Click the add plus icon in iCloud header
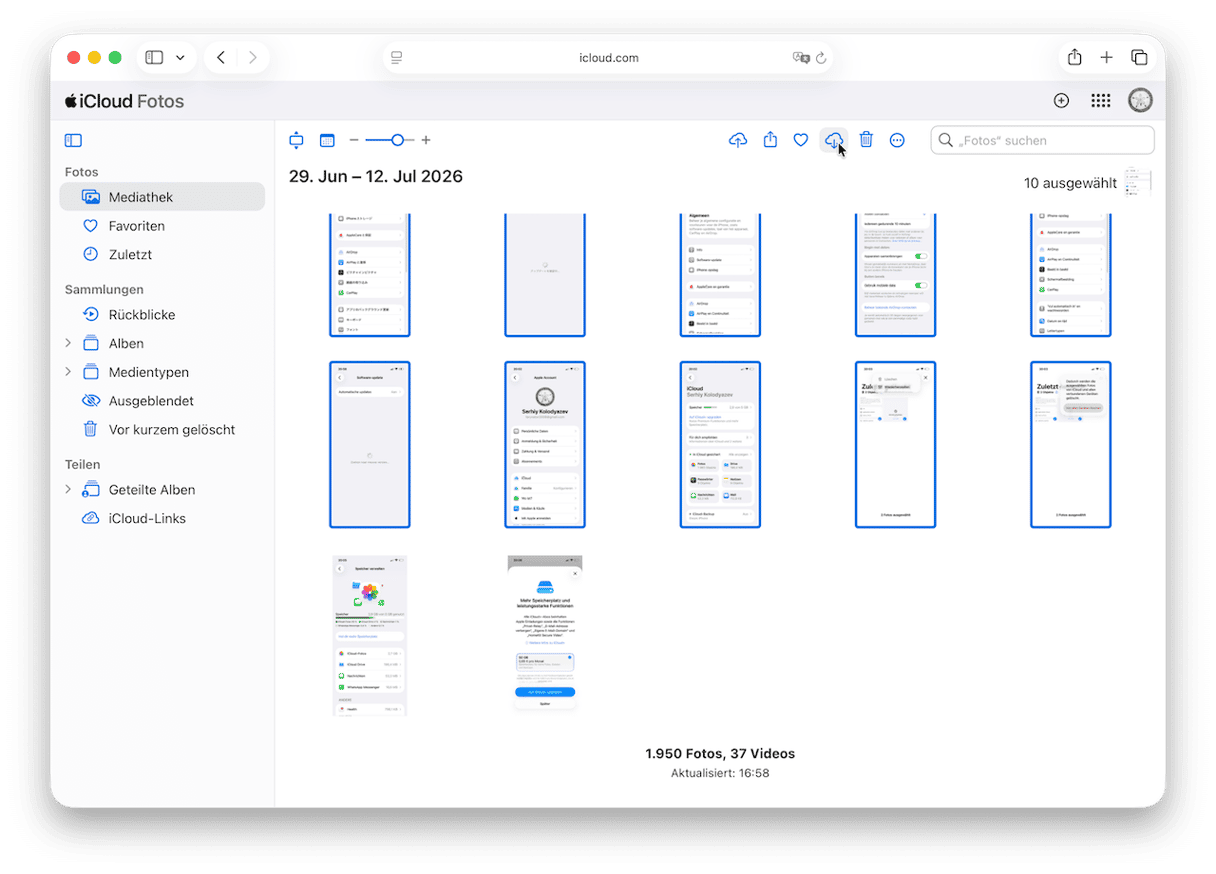 1061,101
